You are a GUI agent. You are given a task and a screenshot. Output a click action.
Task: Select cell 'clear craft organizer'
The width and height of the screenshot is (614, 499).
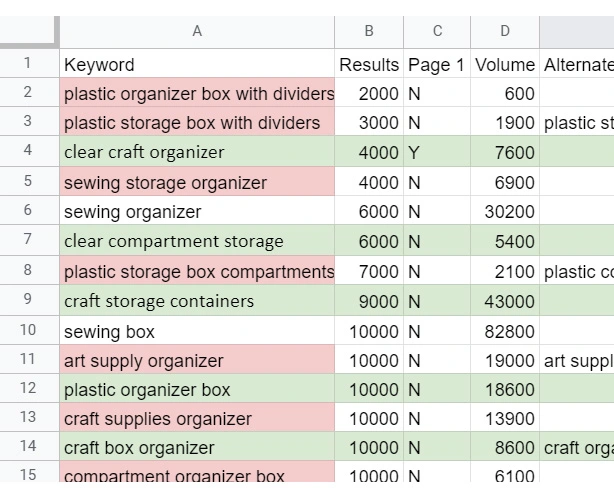pyautogui.click(x=197, y=151)
